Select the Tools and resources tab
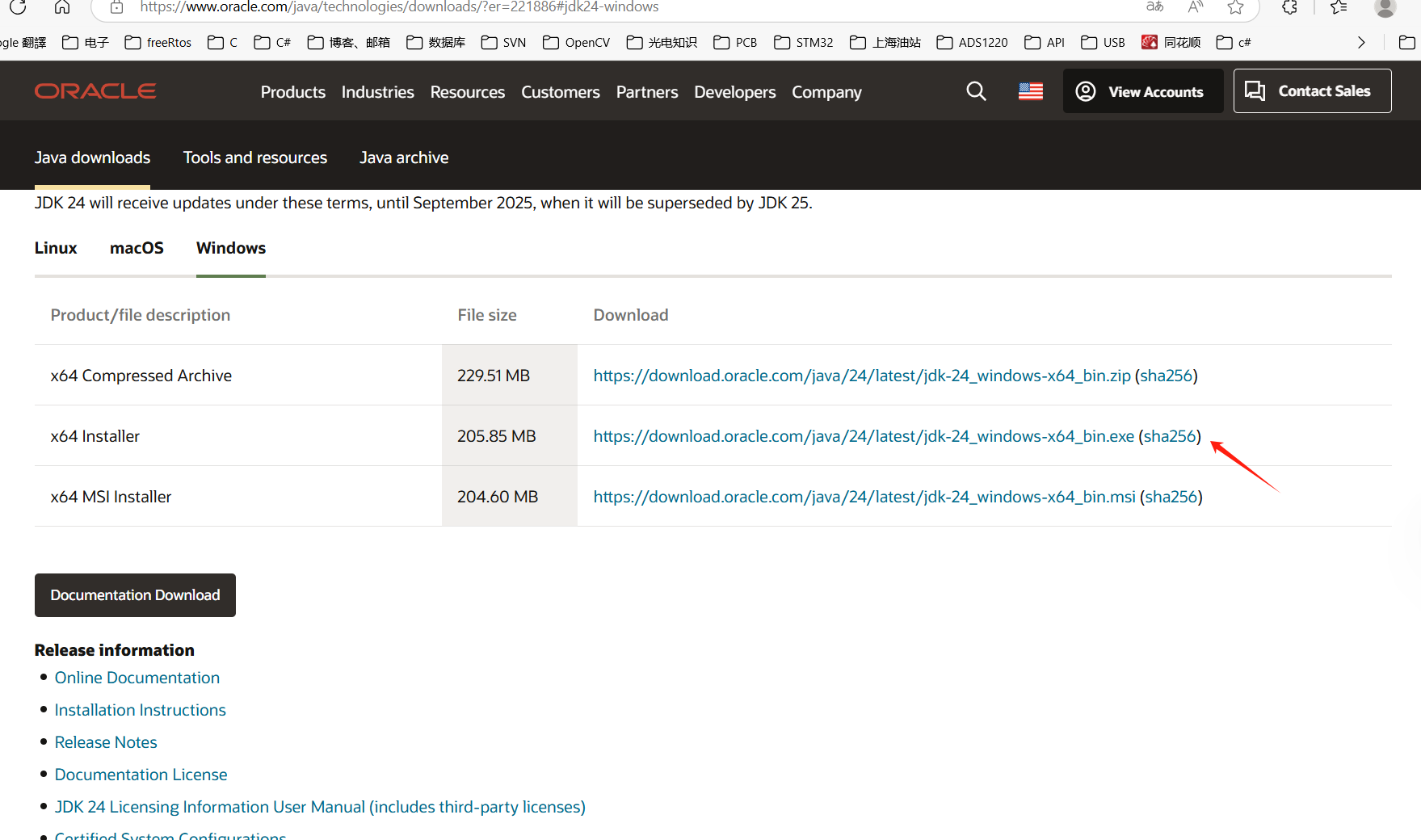 point(255,157)
